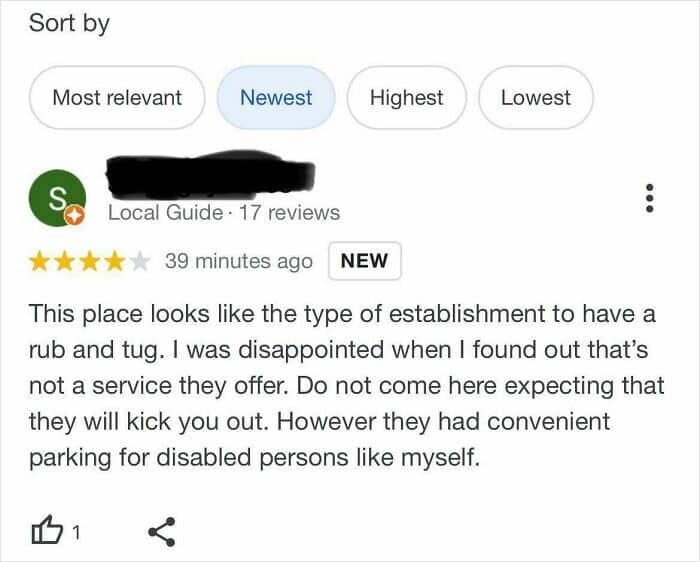The image size is (700, 562).
Task: Click the like count number
Action: coord(76,533)
